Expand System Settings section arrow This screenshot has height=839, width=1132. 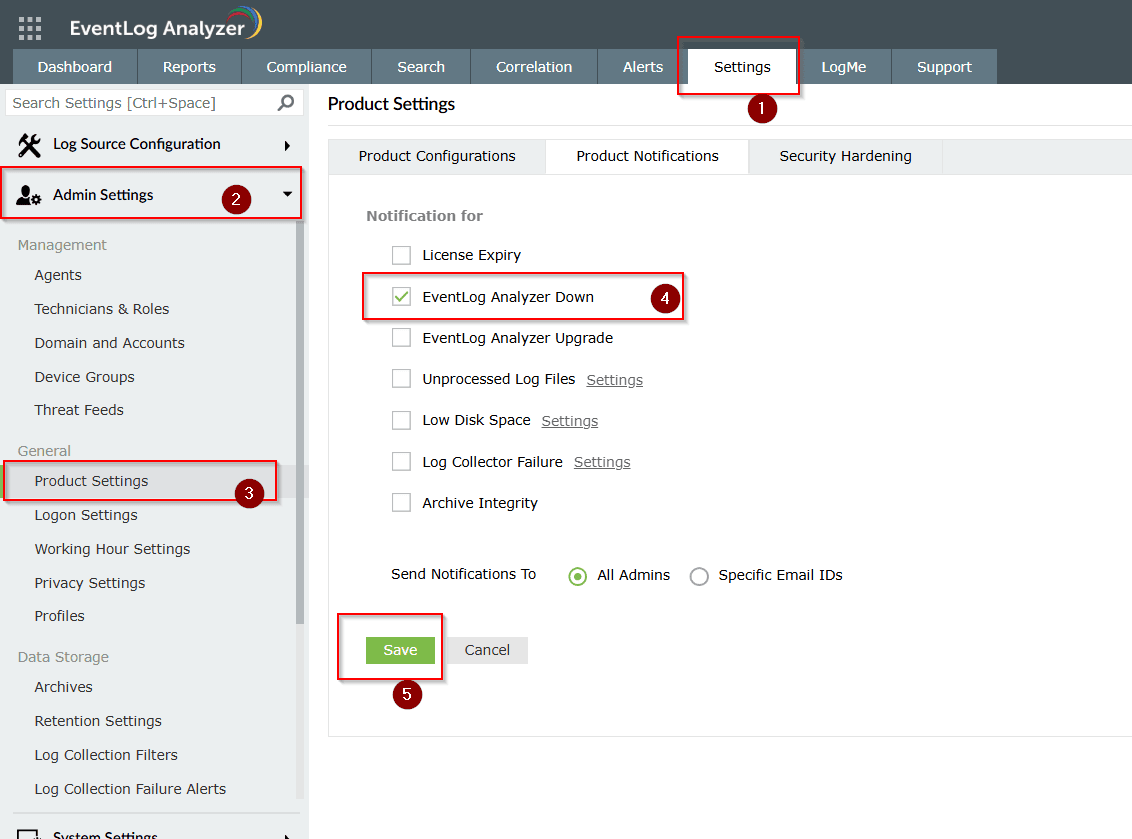[x=287, y=835]
